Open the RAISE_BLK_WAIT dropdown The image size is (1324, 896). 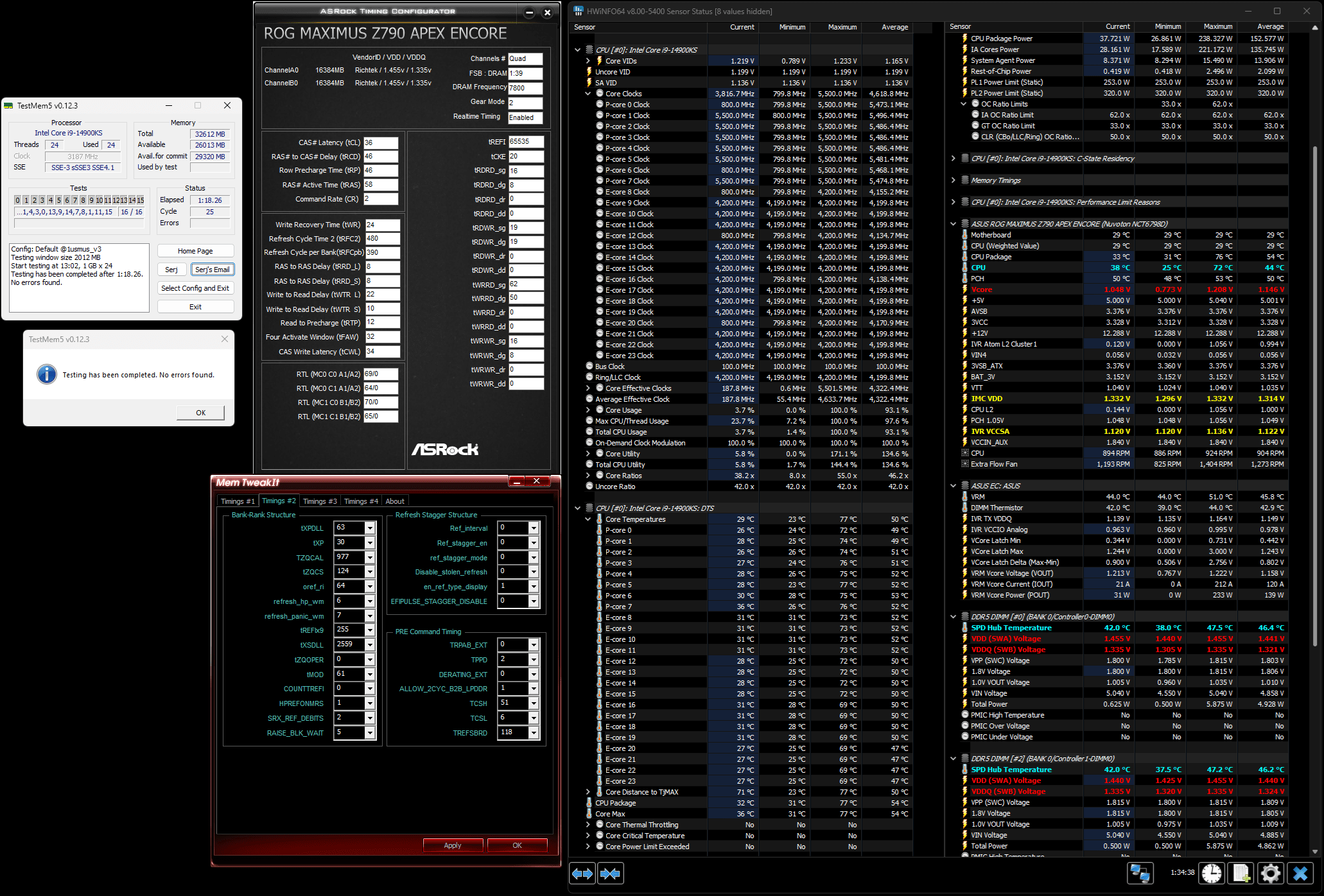coord(370,732)
